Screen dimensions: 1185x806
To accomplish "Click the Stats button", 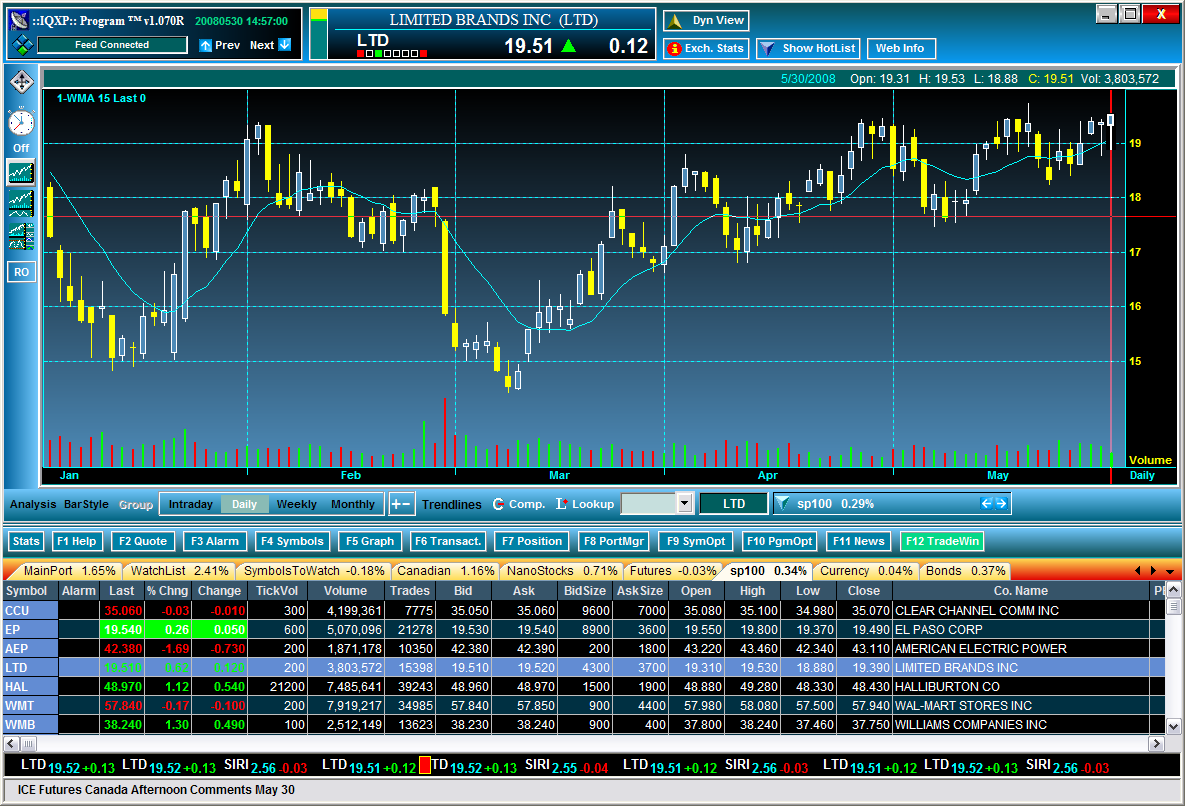I will 26,541.
